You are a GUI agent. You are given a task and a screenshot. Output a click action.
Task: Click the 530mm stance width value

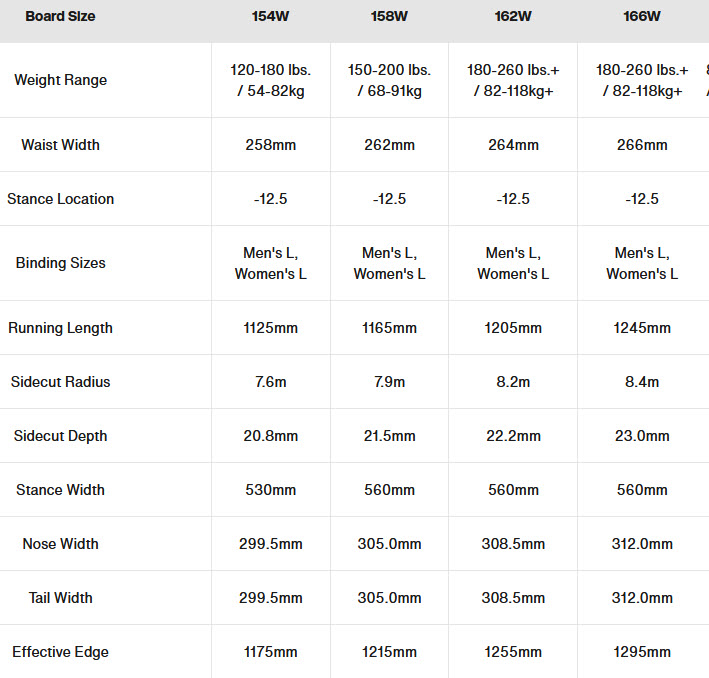(271, 490)
